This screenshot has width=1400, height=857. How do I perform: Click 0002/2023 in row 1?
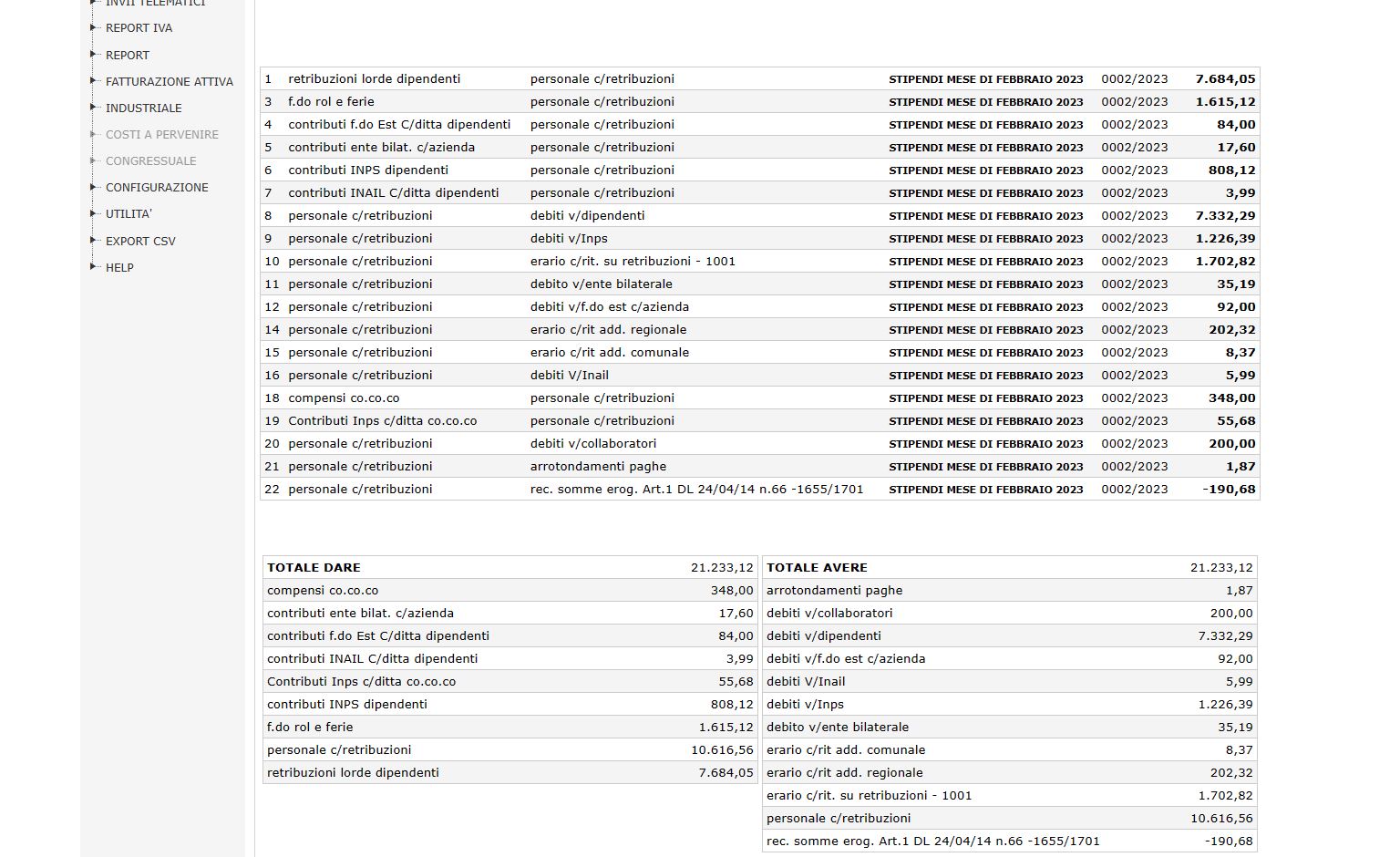[1135, 78]
